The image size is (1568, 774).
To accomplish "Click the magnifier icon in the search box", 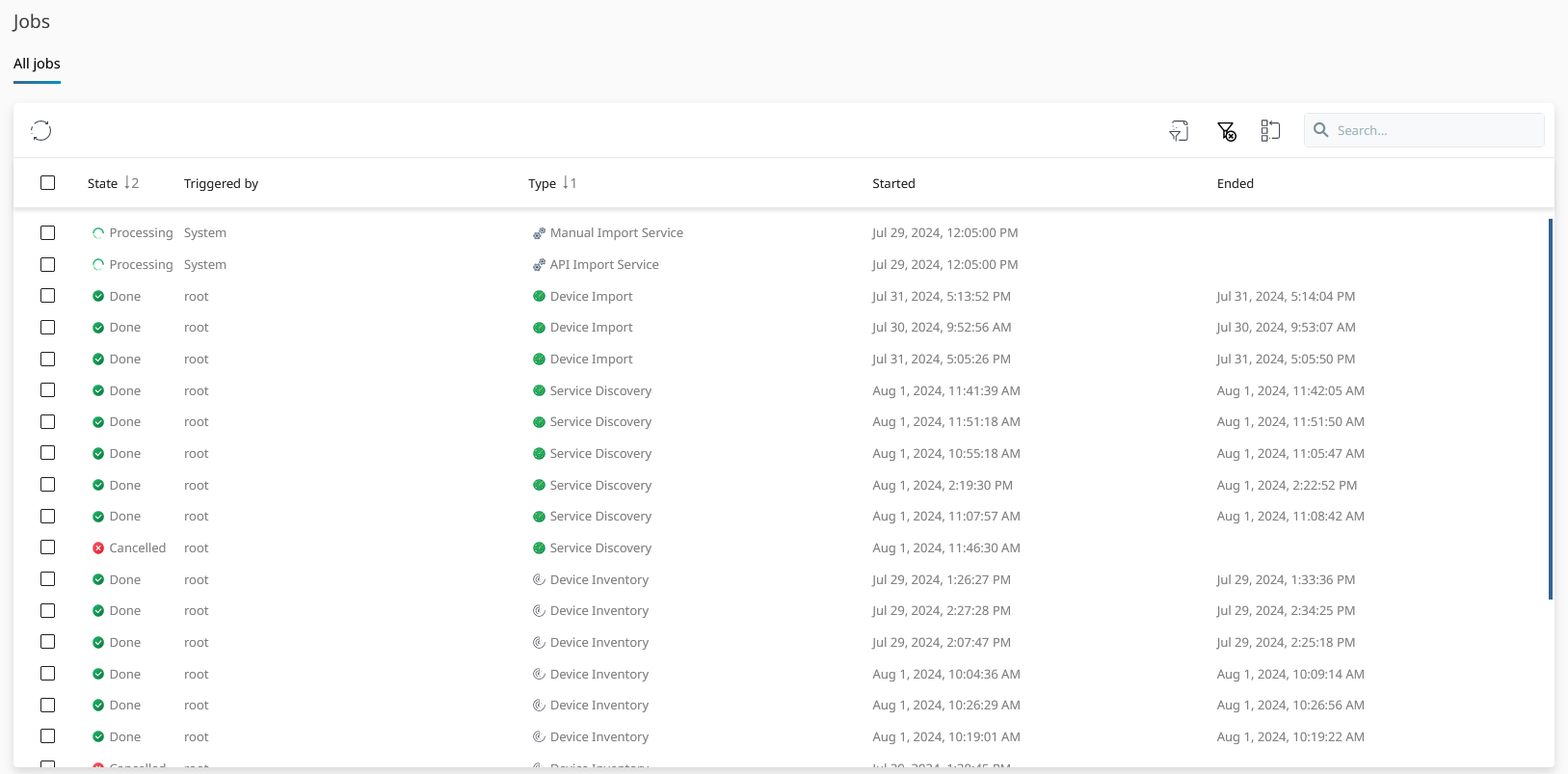I will [1321, 130].
